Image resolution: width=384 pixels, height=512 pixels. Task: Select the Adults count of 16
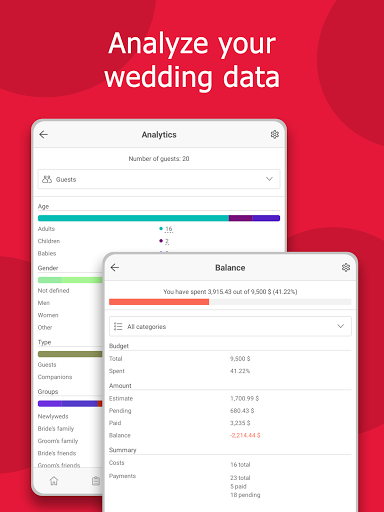pos(169,229)
